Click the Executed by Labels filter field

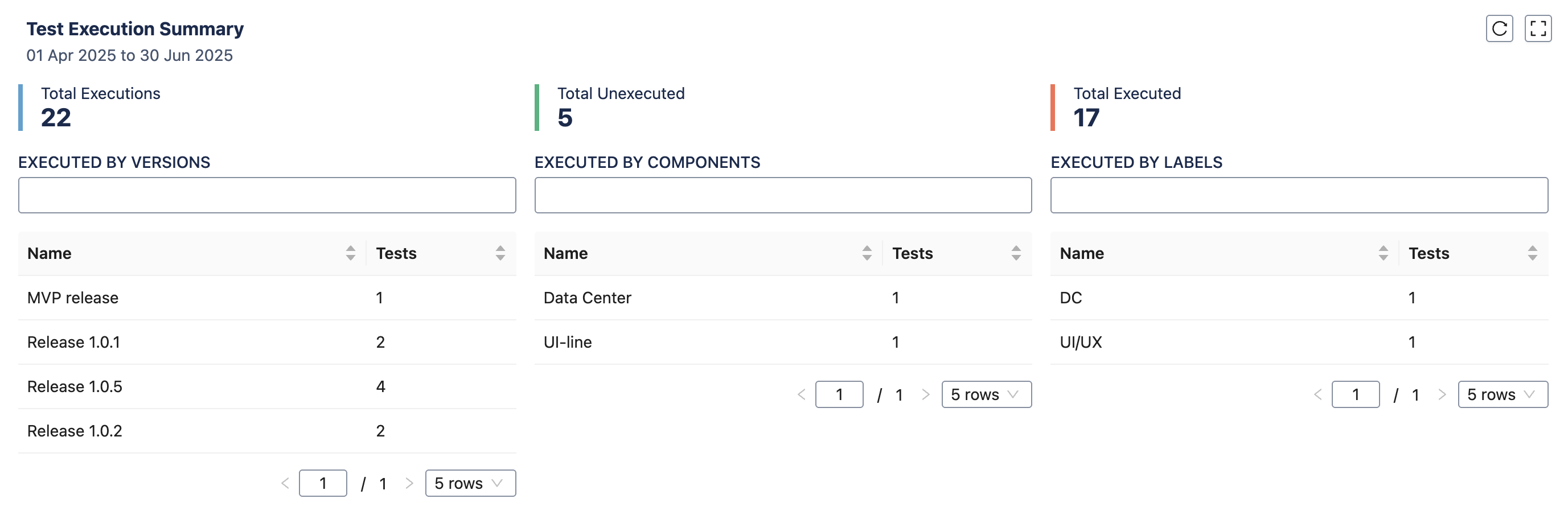coord(1299,195)
